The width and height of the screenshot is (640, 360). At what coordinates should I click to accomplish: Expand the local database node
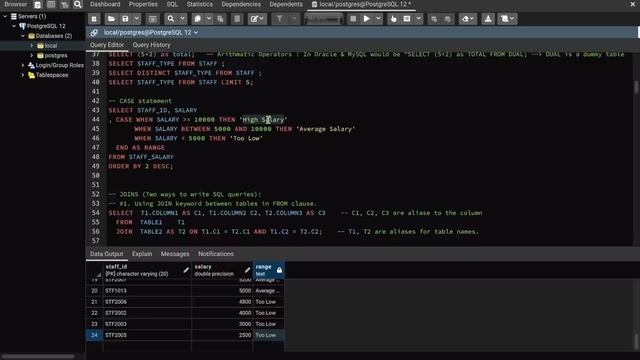tap(31, 46)
